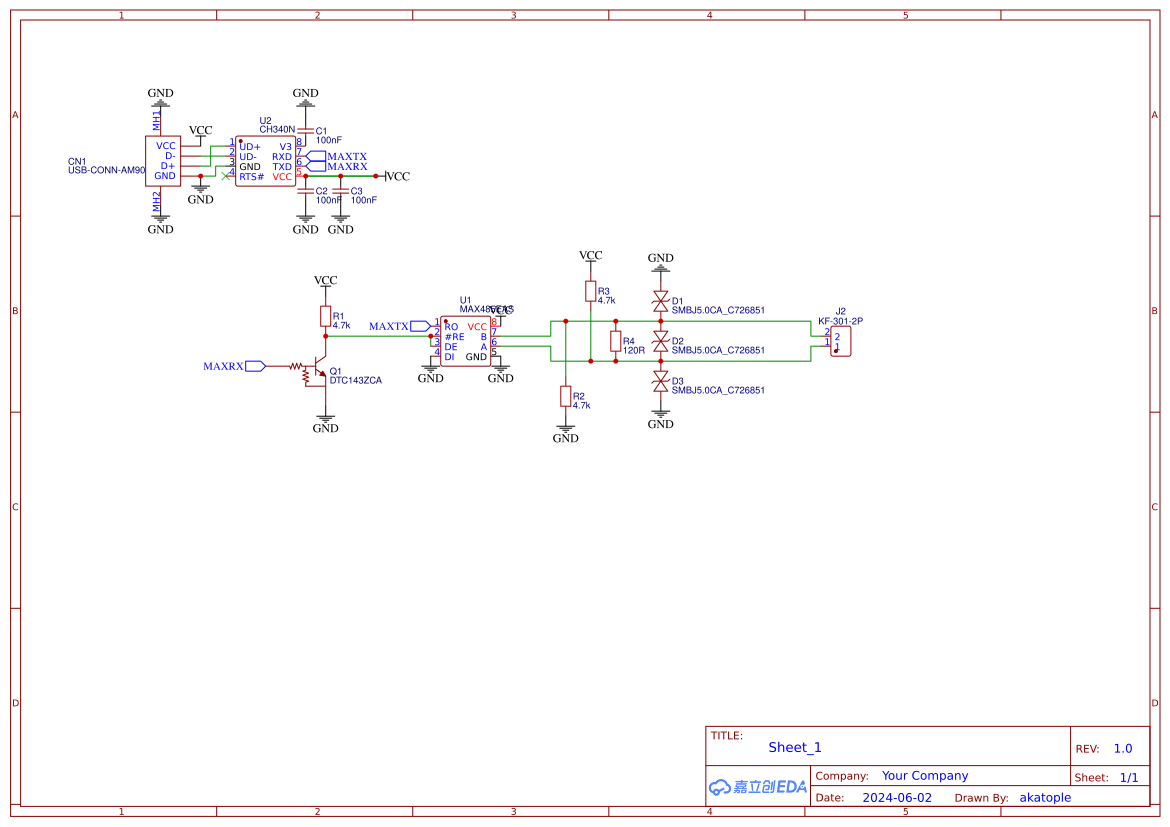Select the MH1 mounting pin on CN1
Screen dimensions: 1170x827
[x=157, y=120]
